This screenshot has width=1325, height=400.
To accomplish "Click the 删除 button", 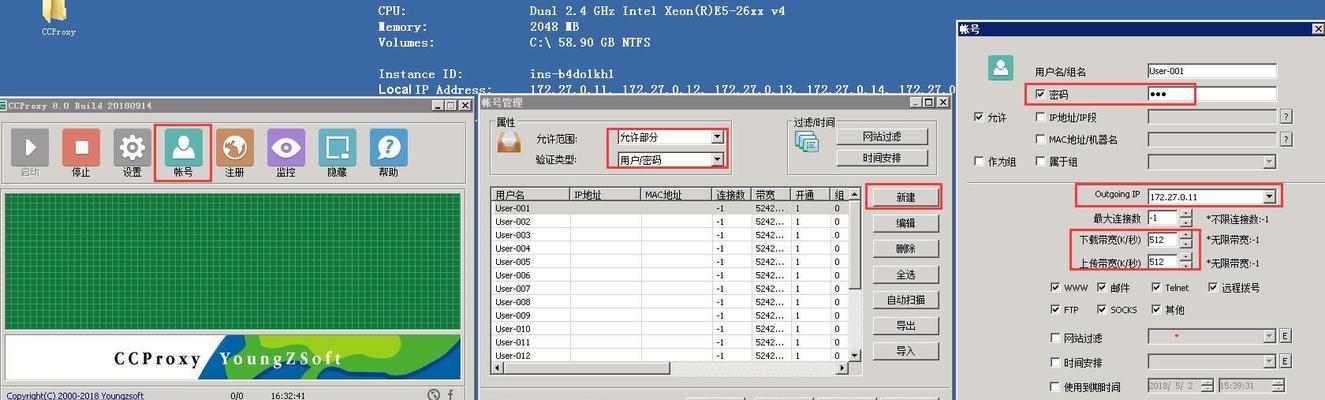I will 905,248.
